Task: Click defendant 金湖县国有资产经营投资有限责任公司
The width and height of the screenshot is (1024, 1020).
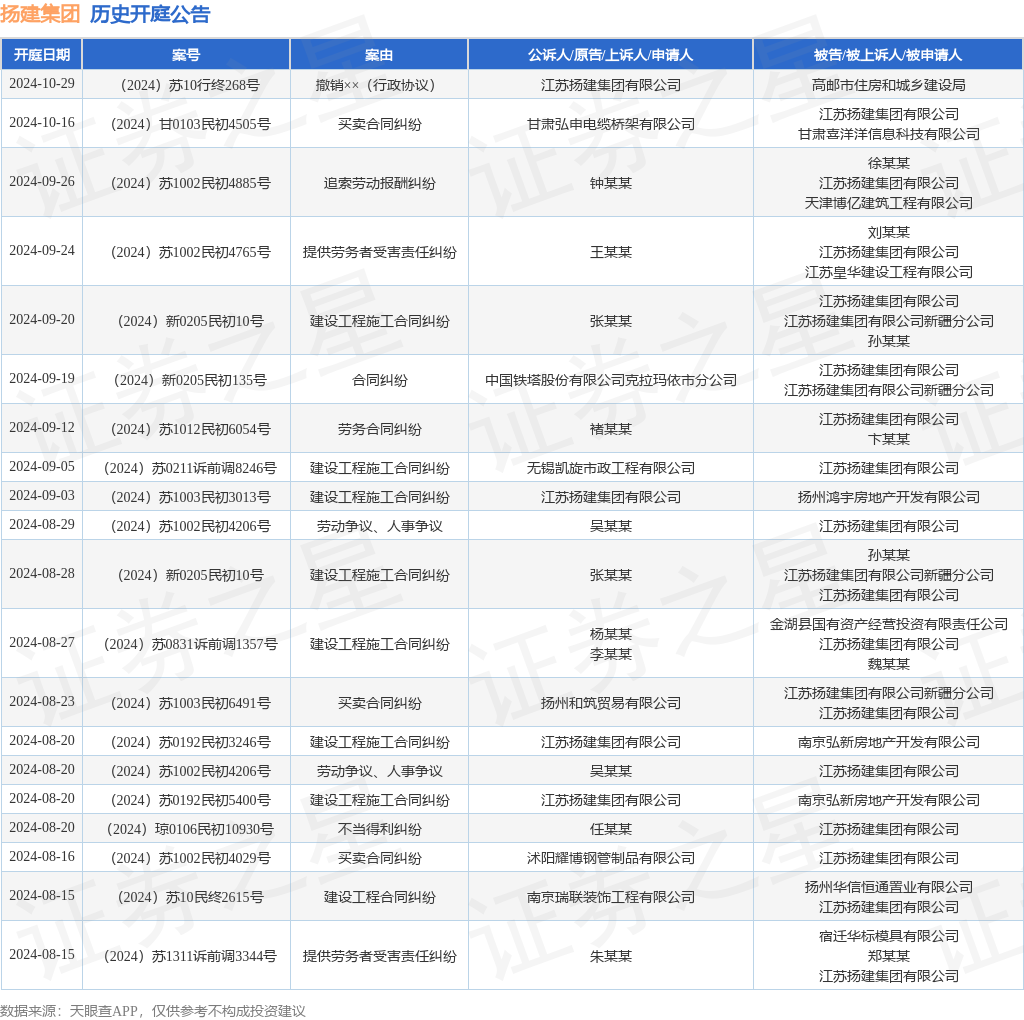Action: click(x=888, y=624)
